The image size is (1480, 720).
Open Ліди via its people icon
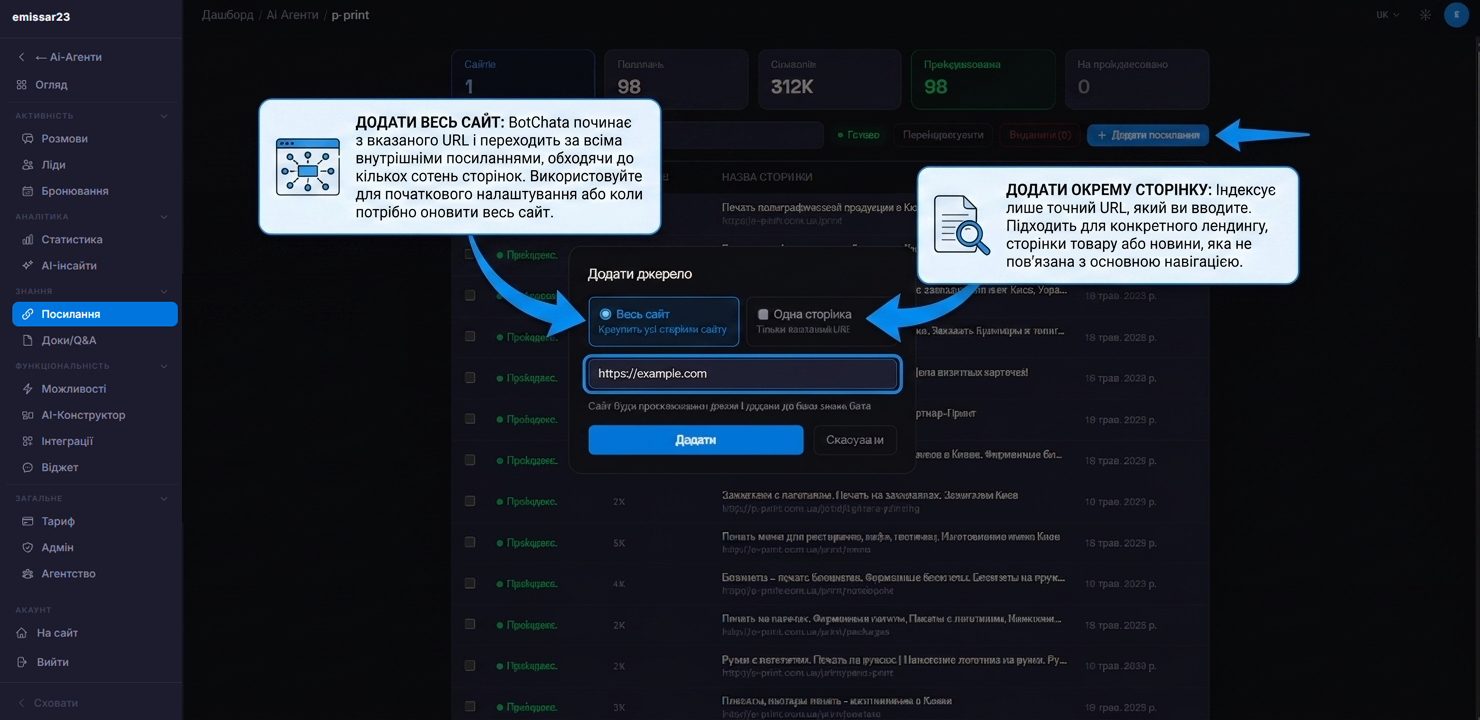pos(28,165)
